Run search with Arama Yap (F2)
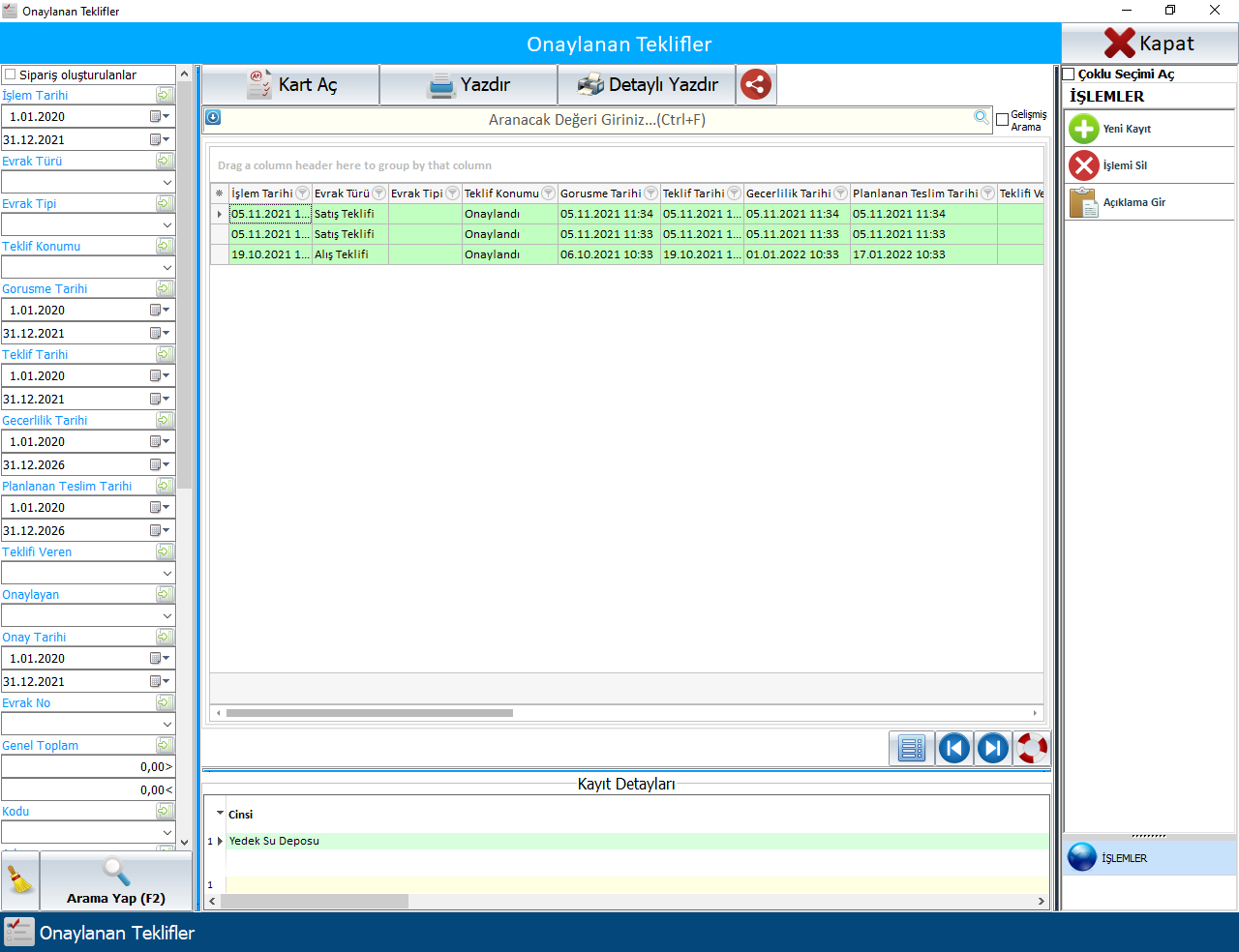This screenshot has height=952, width=1239. coord(116,880)
